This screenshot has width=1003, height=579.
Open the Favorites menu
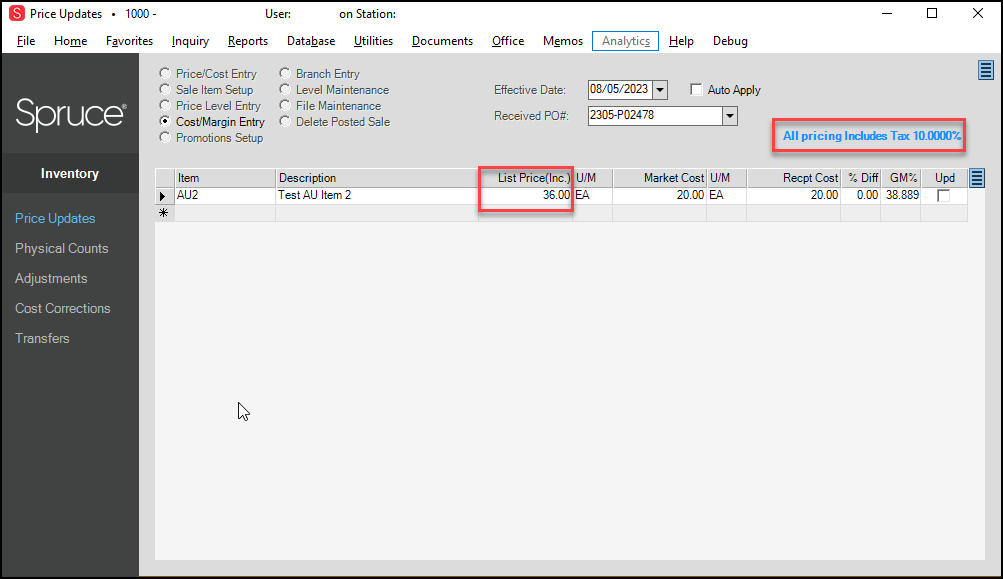129,41
